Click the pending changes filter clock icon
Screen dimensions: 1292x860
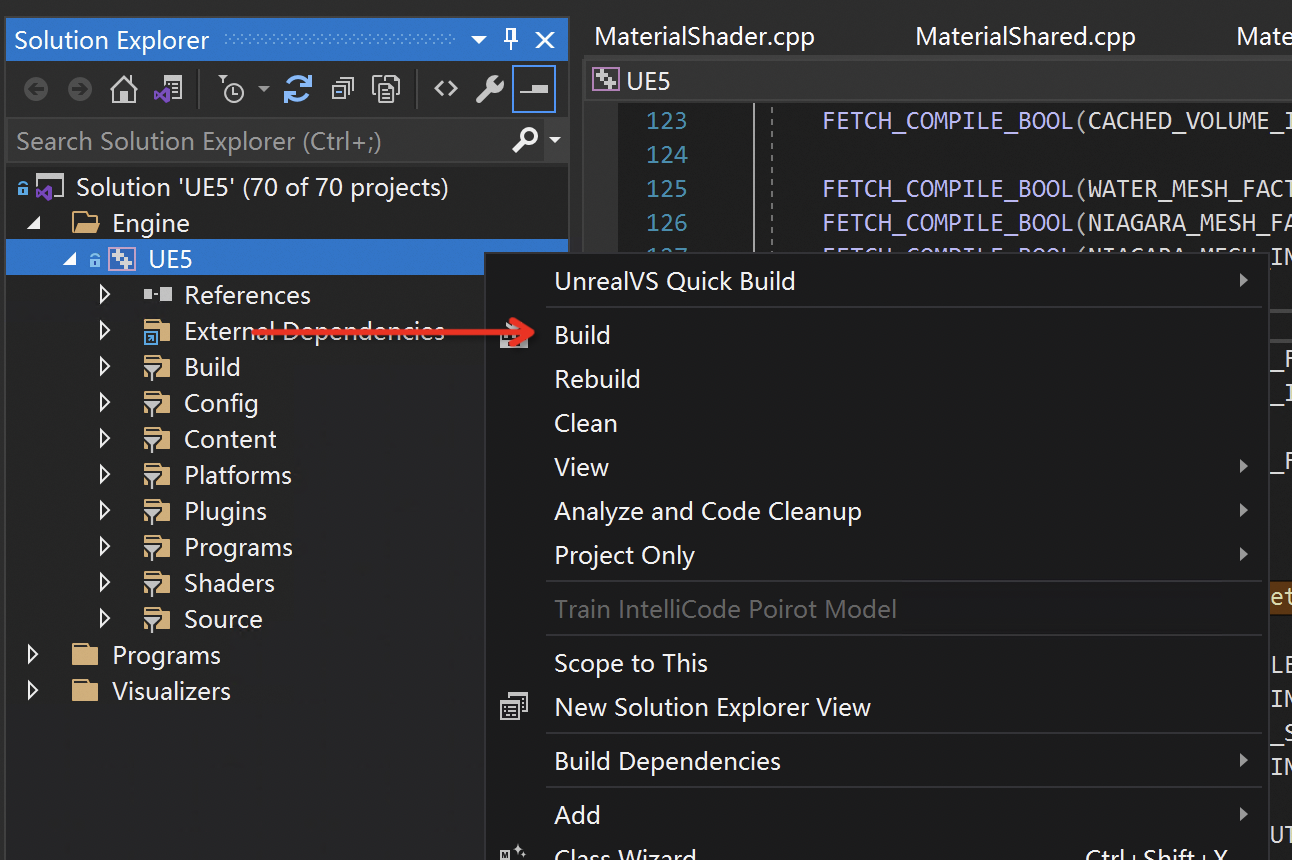coord(231,90)
